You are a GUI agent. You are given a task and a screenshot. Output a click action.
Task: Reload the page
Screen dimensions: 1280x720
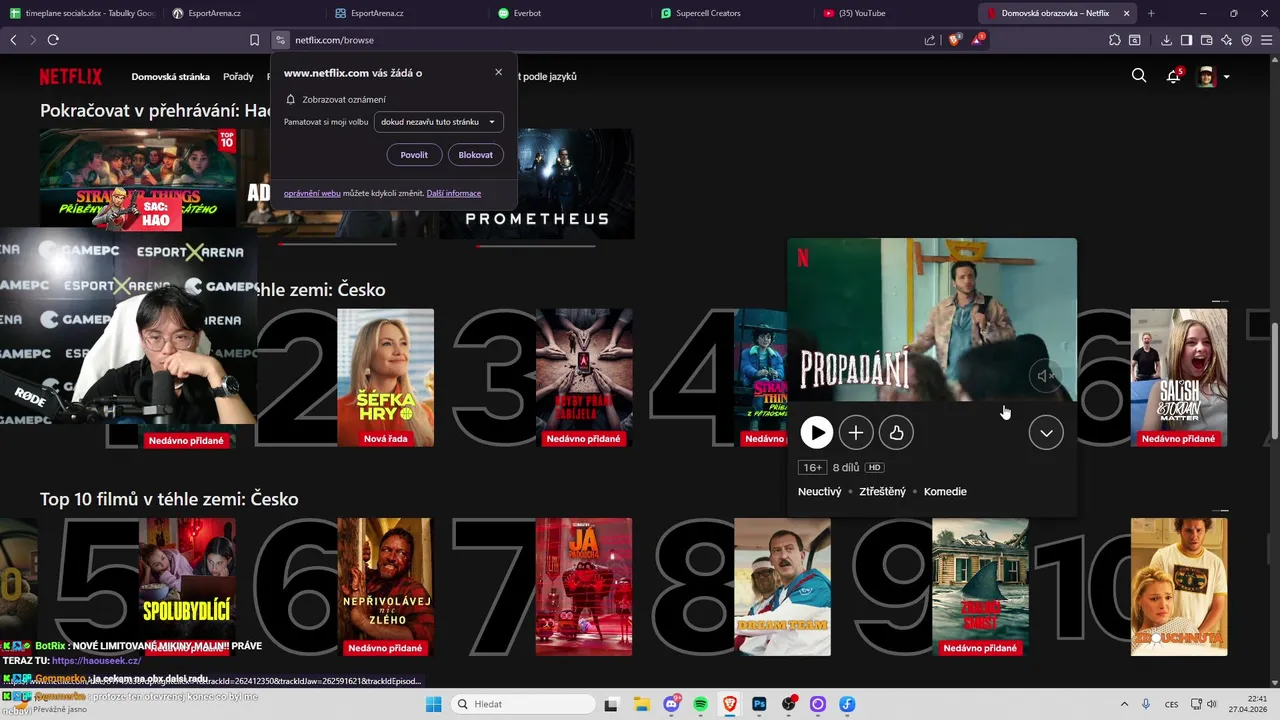pyautogui.click(x=53, y=40)
